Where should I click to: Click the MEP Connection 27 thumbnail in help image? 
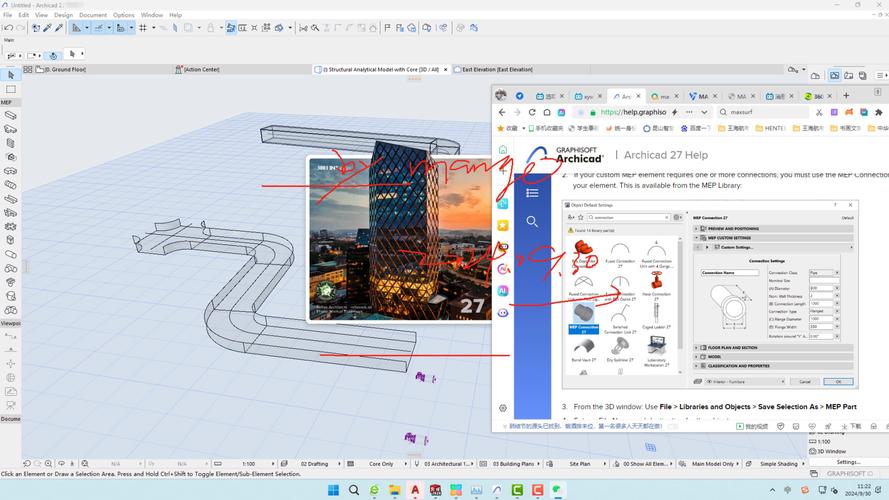click(583, 317)
